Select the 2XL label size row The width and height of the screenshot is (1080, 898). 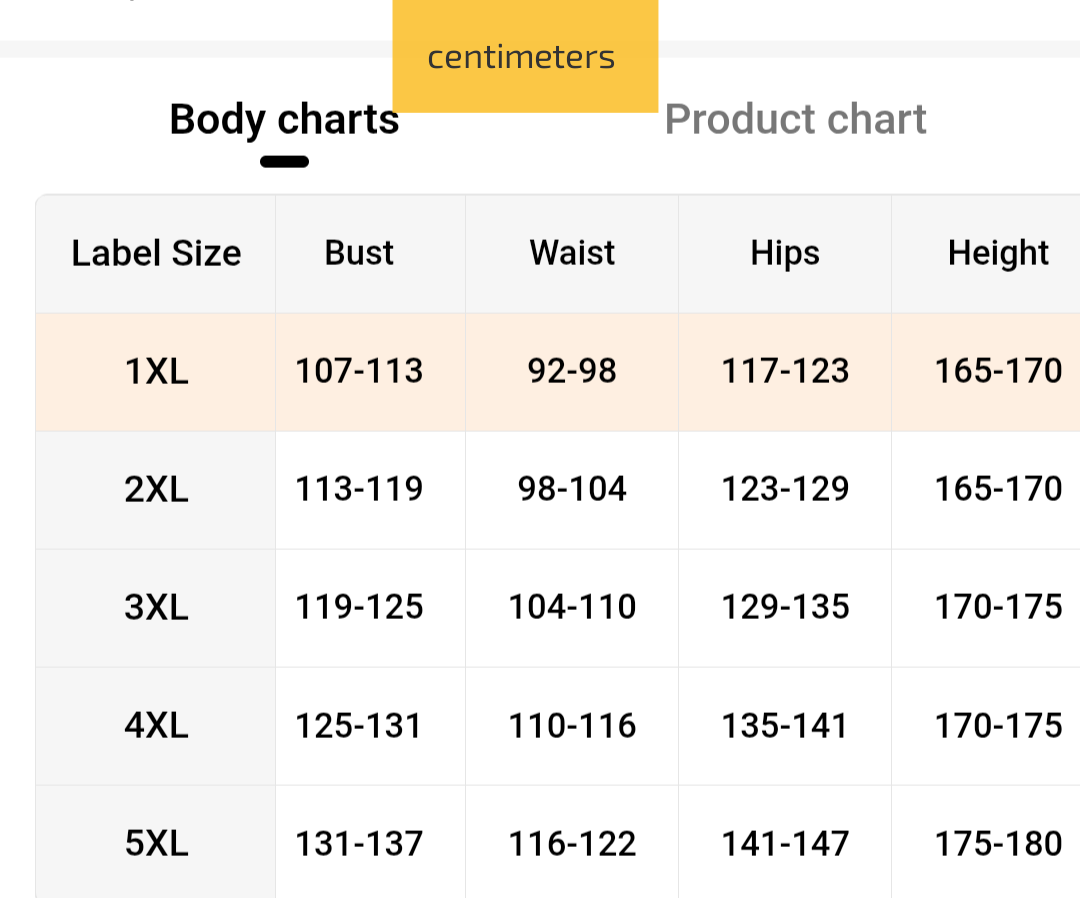156,490
